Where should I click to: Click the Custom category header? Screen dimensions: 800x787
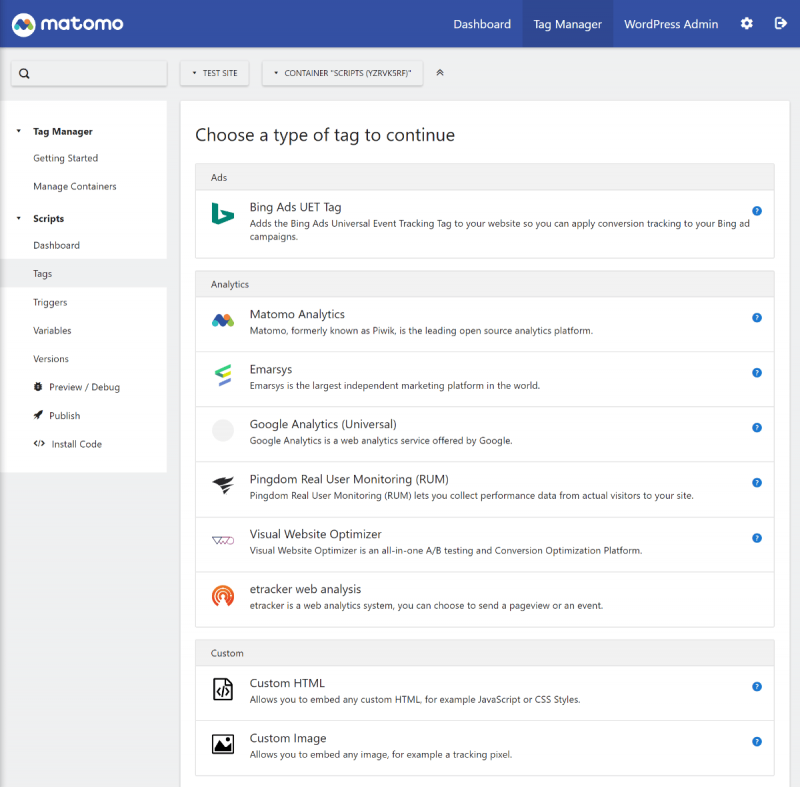click(485, 653)
